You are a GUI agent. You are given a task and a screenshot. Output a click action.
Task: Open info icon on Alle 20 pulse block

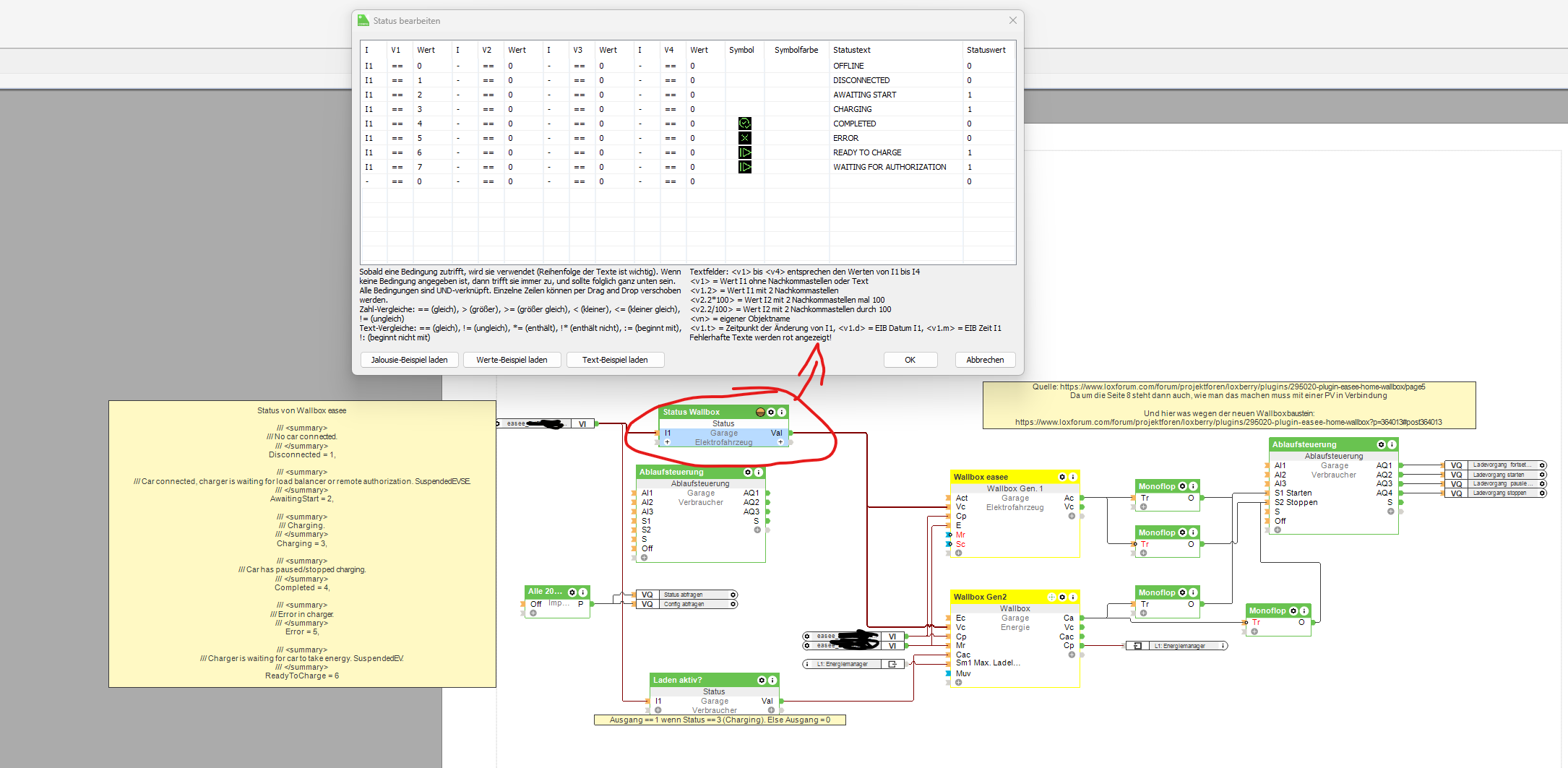pyautogui.click(x=583, y=592)
